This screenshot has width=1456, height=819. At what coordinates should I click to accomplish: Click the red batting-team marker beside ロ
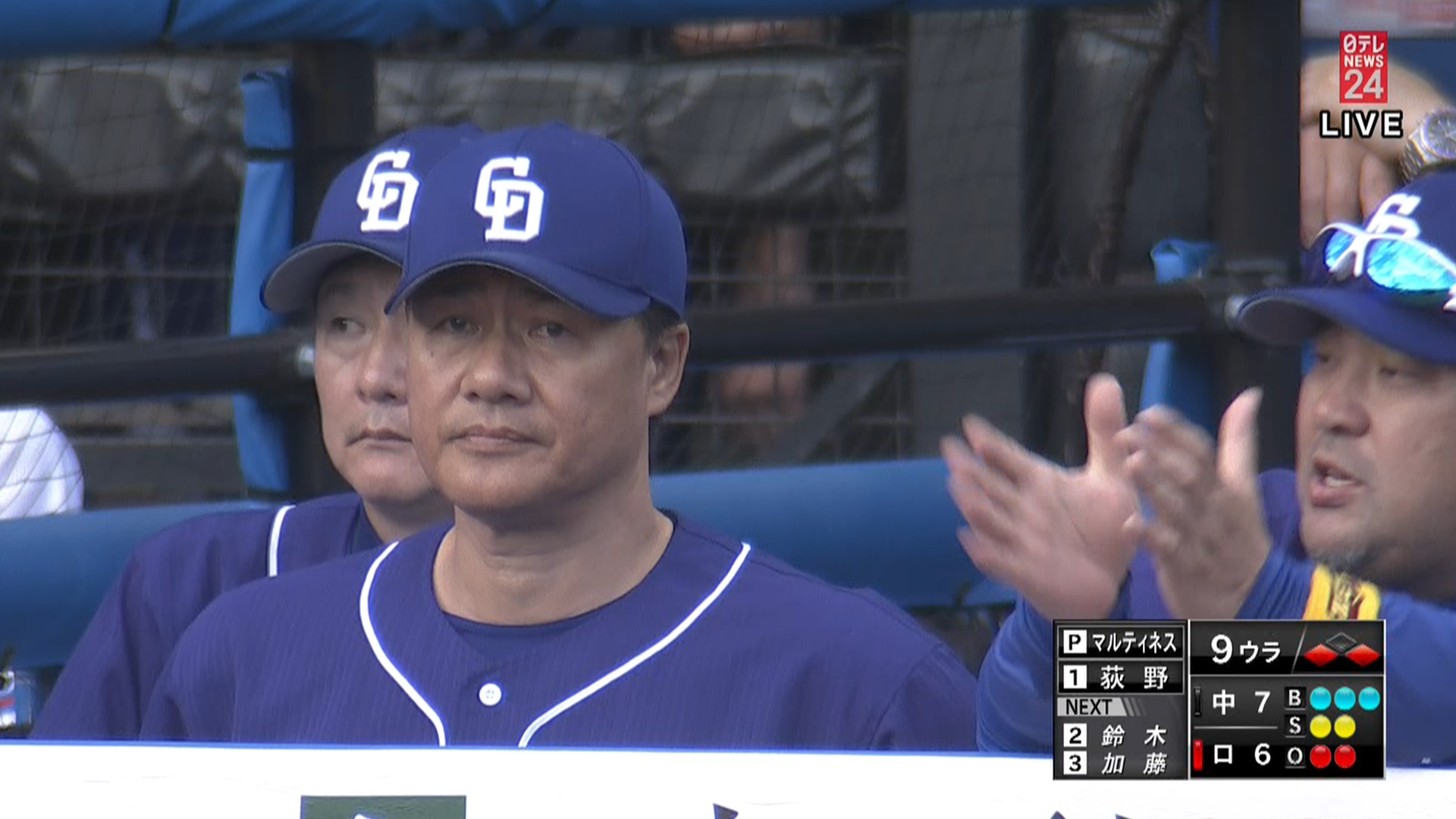(x=1198, y=755)
